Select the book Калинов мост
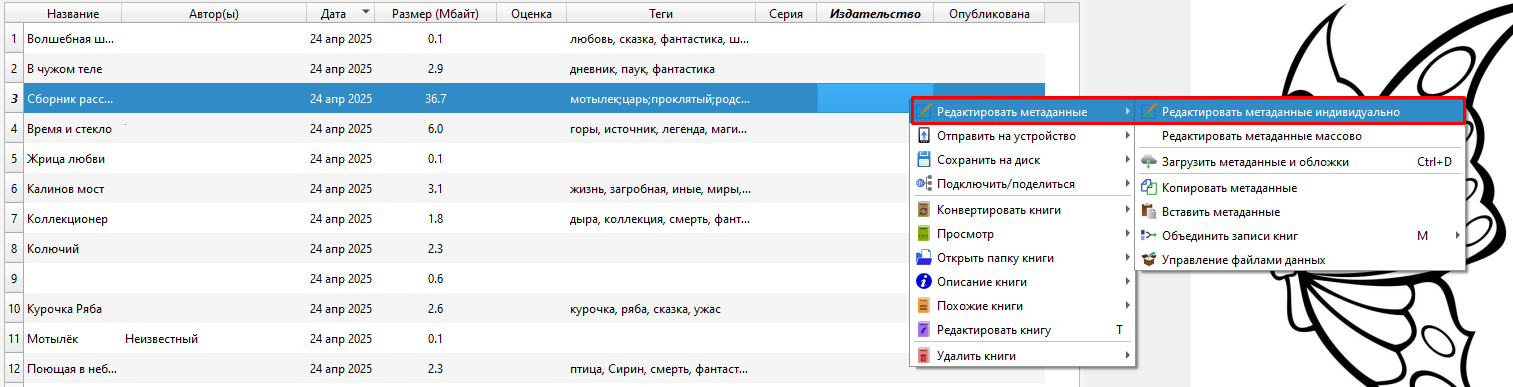This screenshot has width=1513, height=387. [66, 189]
